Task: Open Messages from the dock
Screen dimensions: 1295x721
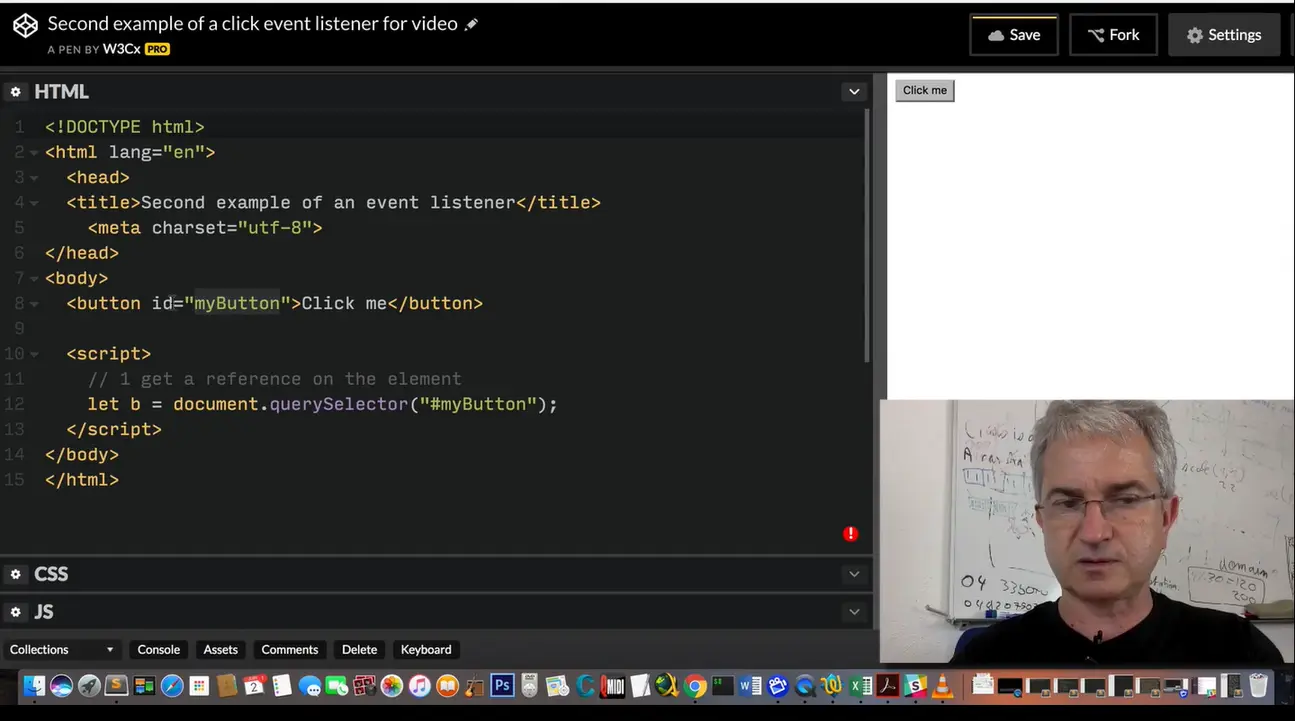Action: (x=310, y=686)
